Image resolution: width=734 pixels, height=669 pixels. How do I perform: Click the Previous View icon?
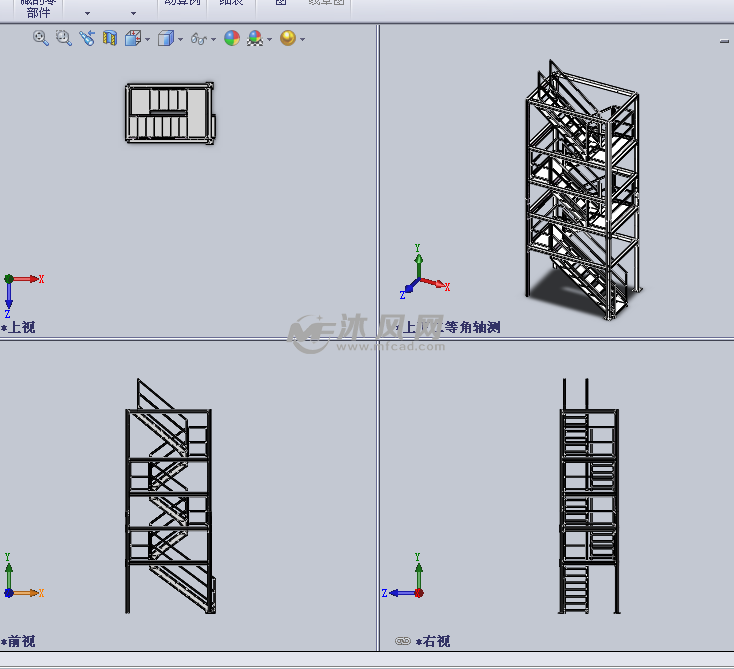[87, 38]
